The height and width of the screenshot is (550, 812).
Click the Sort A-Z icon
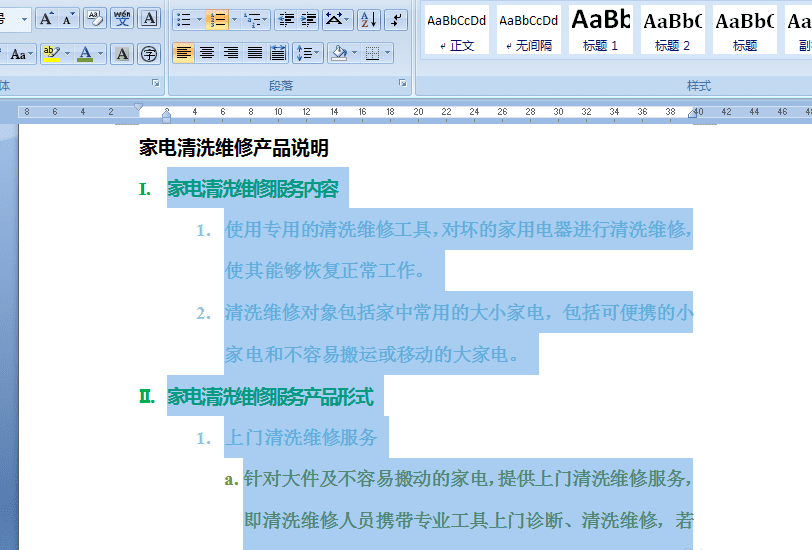368,20
